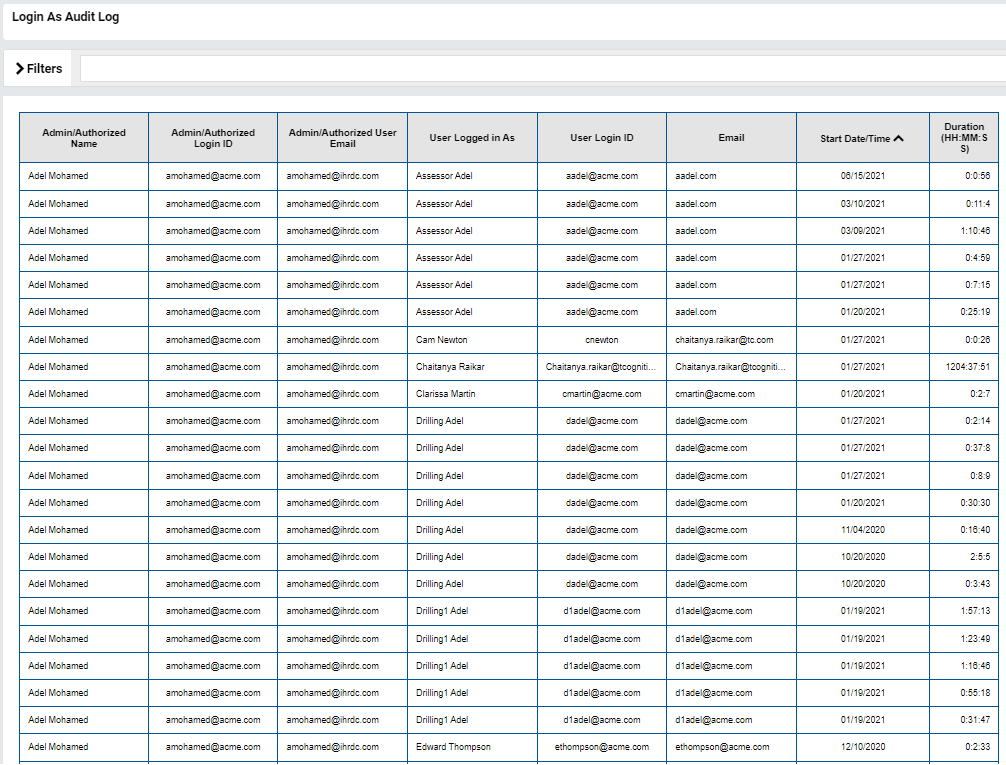Sort by the Email column header
The image size is (1006, 765).
pyautogui.click(x=731, y=138)
